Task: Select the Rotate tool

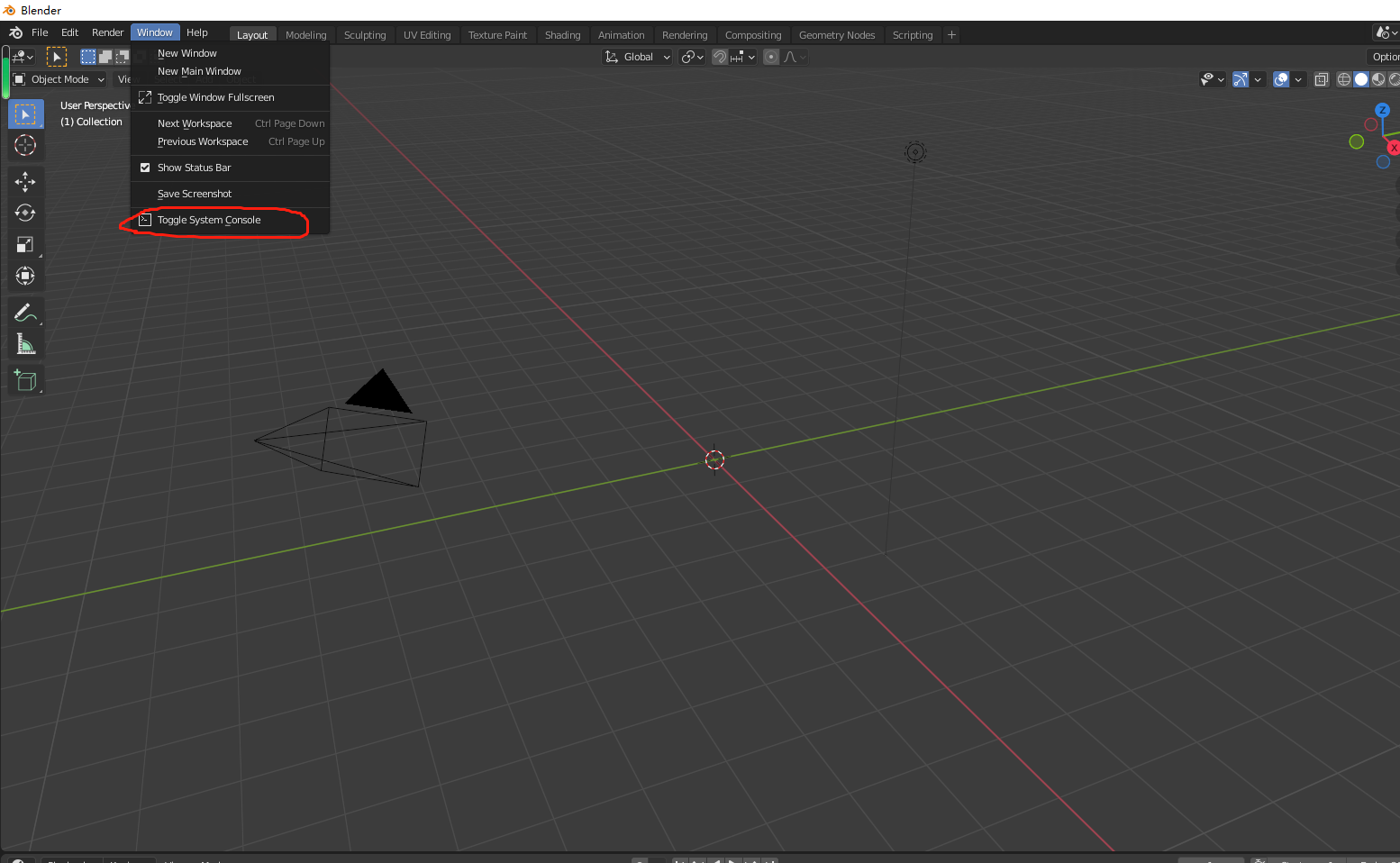Action: [25, 213]
